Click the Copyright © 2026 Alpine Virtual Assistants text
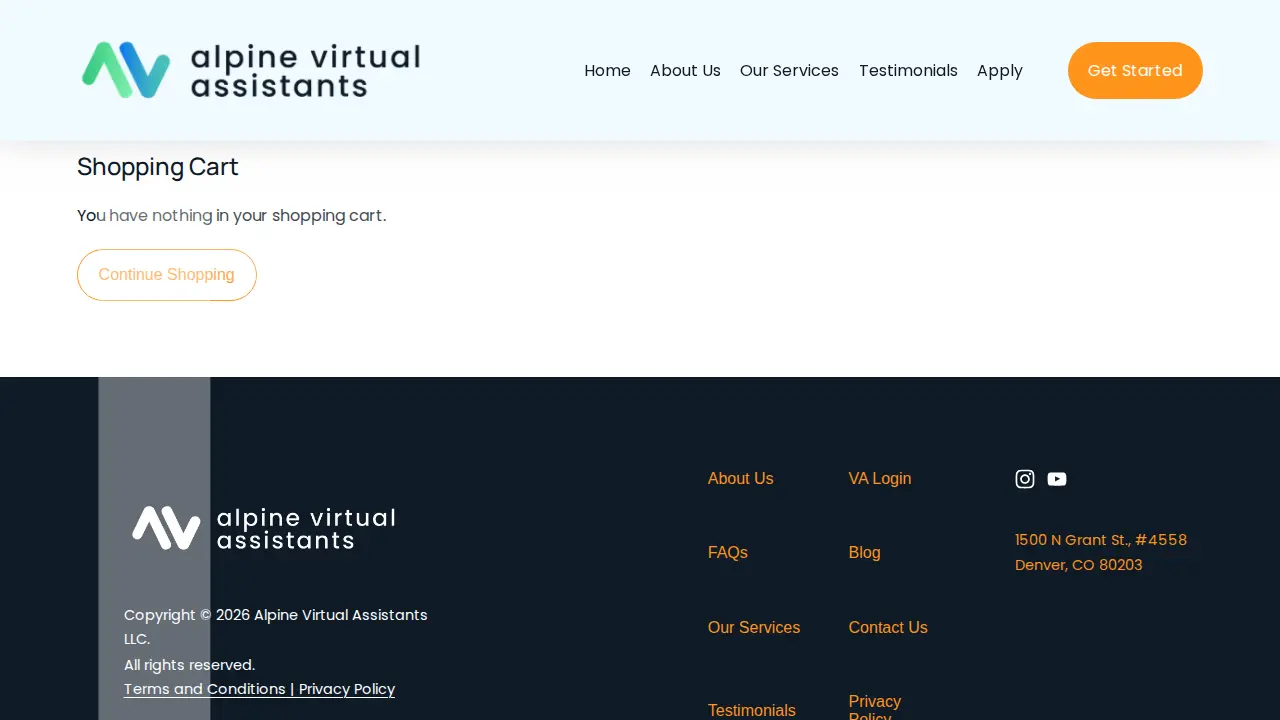Viewport: 1280px width, 720px height. click(x=276, y=626)
